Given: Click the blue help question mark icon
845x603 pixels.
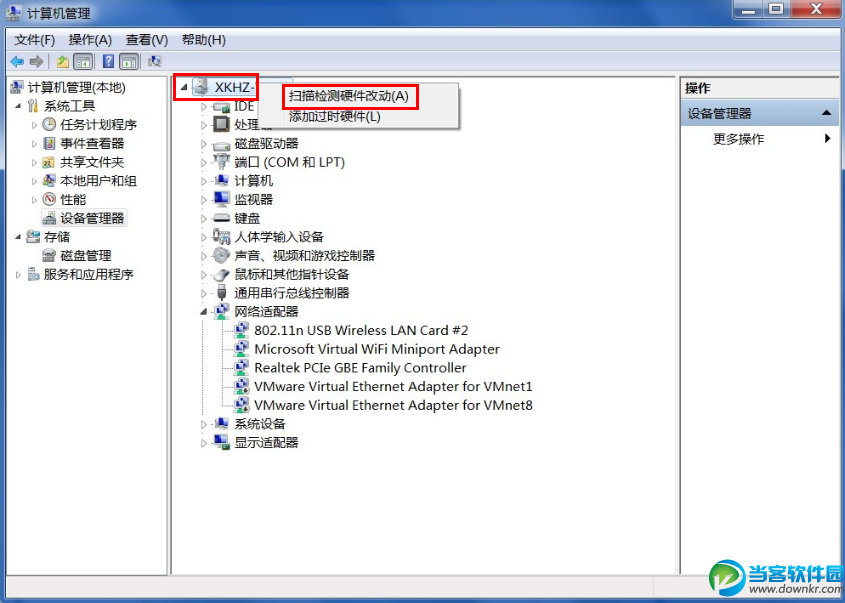Looking at the screenshot, I should (108, 61).
